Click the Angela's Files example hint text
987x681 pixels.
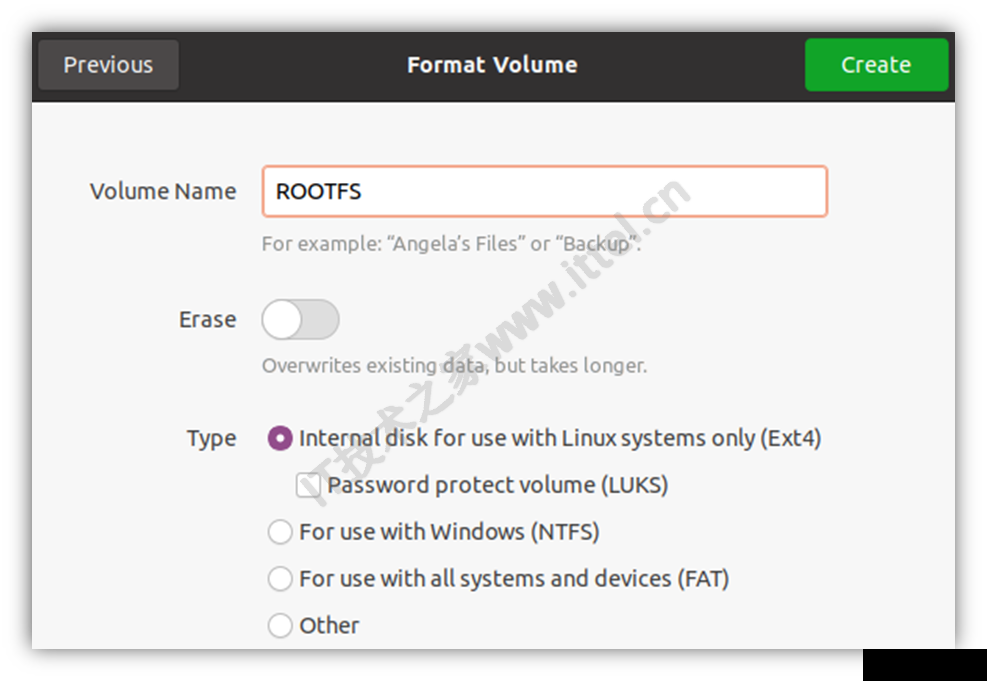point(451,244)
